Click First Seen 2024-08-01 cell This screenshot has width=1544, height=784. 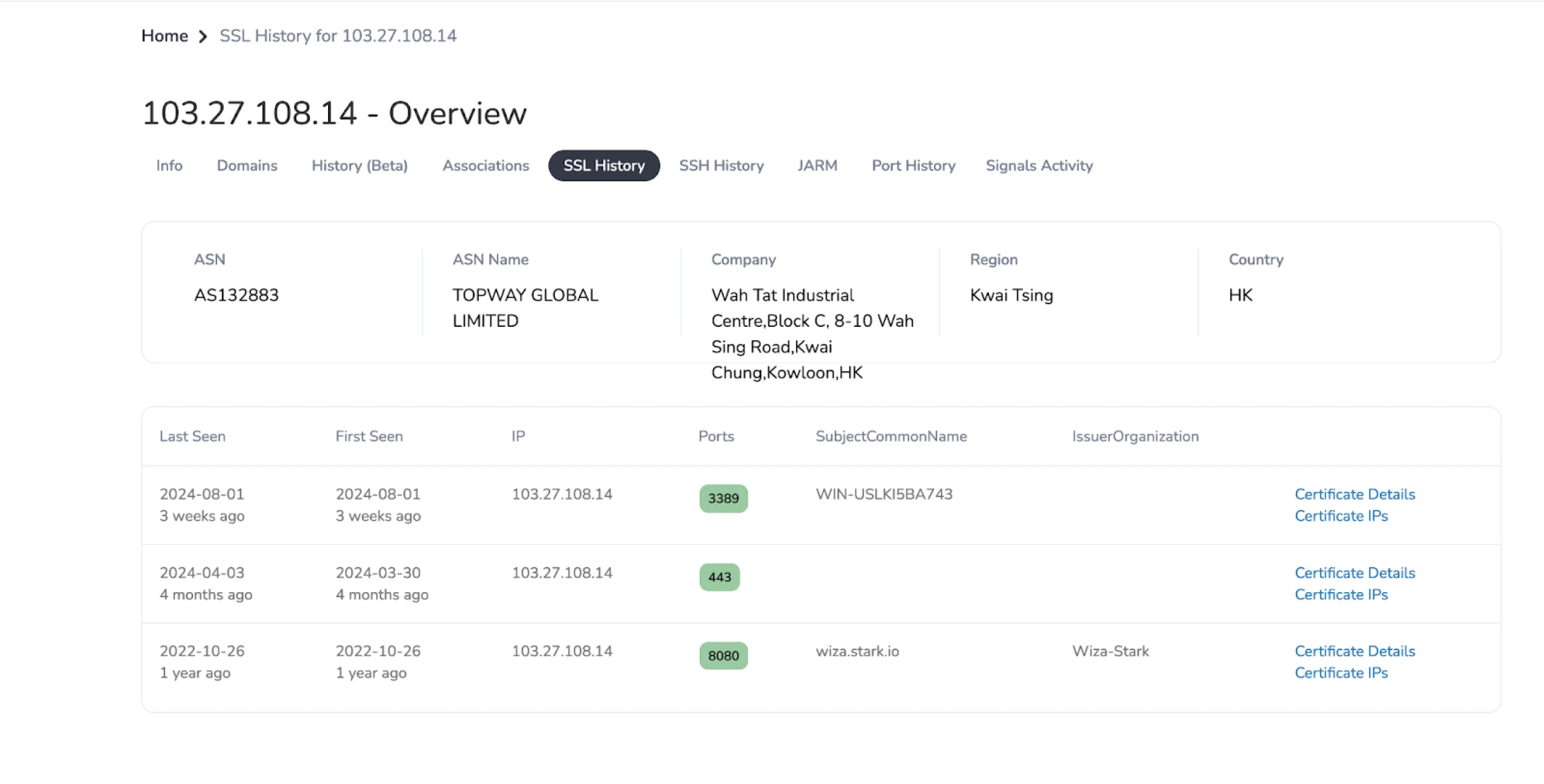pyautogui.click(x=378, y=505)
